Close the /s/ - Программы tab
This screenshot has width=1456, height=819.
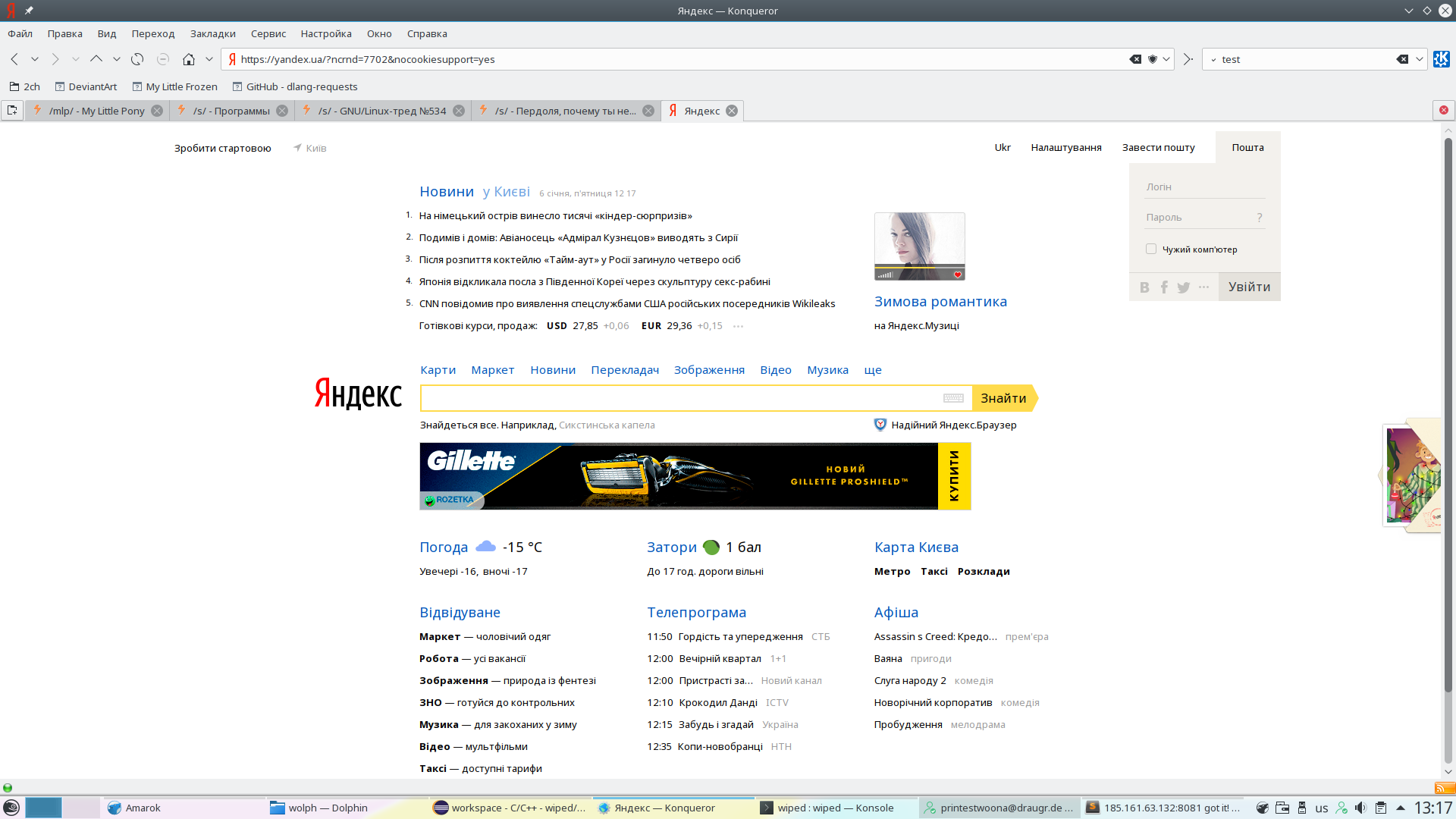[282, 111]
